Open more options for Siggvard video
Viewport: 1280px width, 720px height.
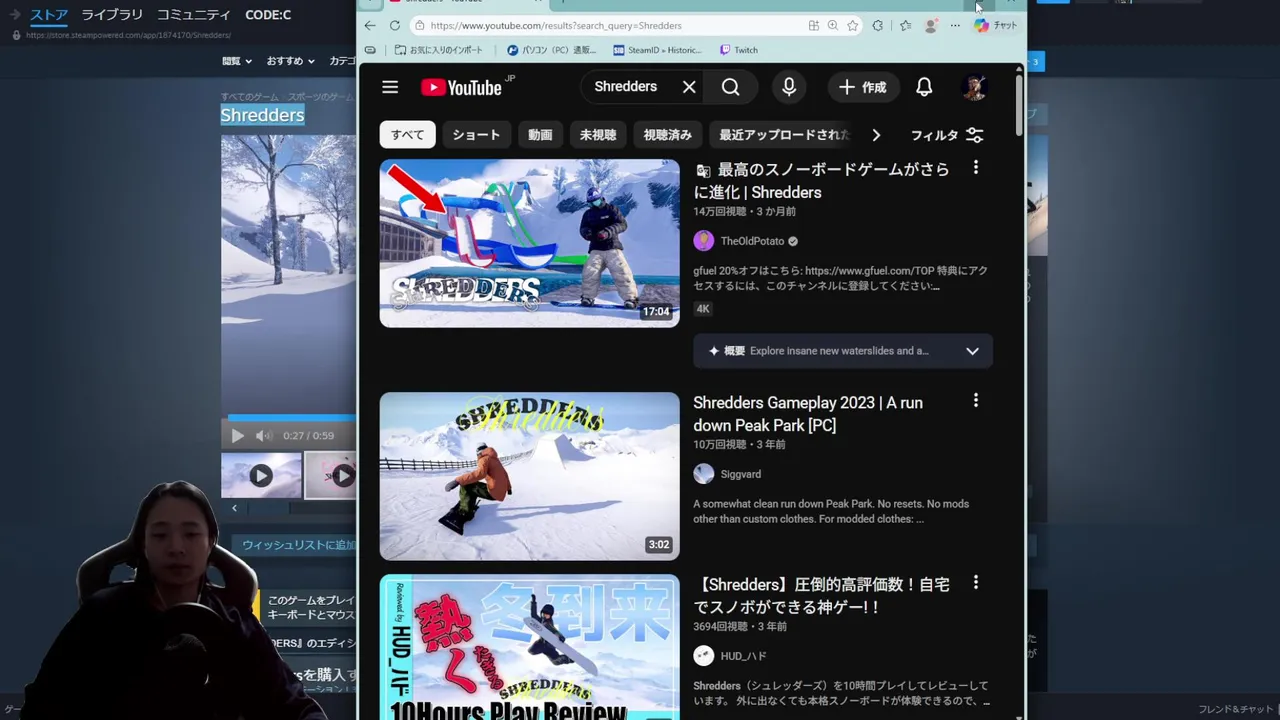976,401
